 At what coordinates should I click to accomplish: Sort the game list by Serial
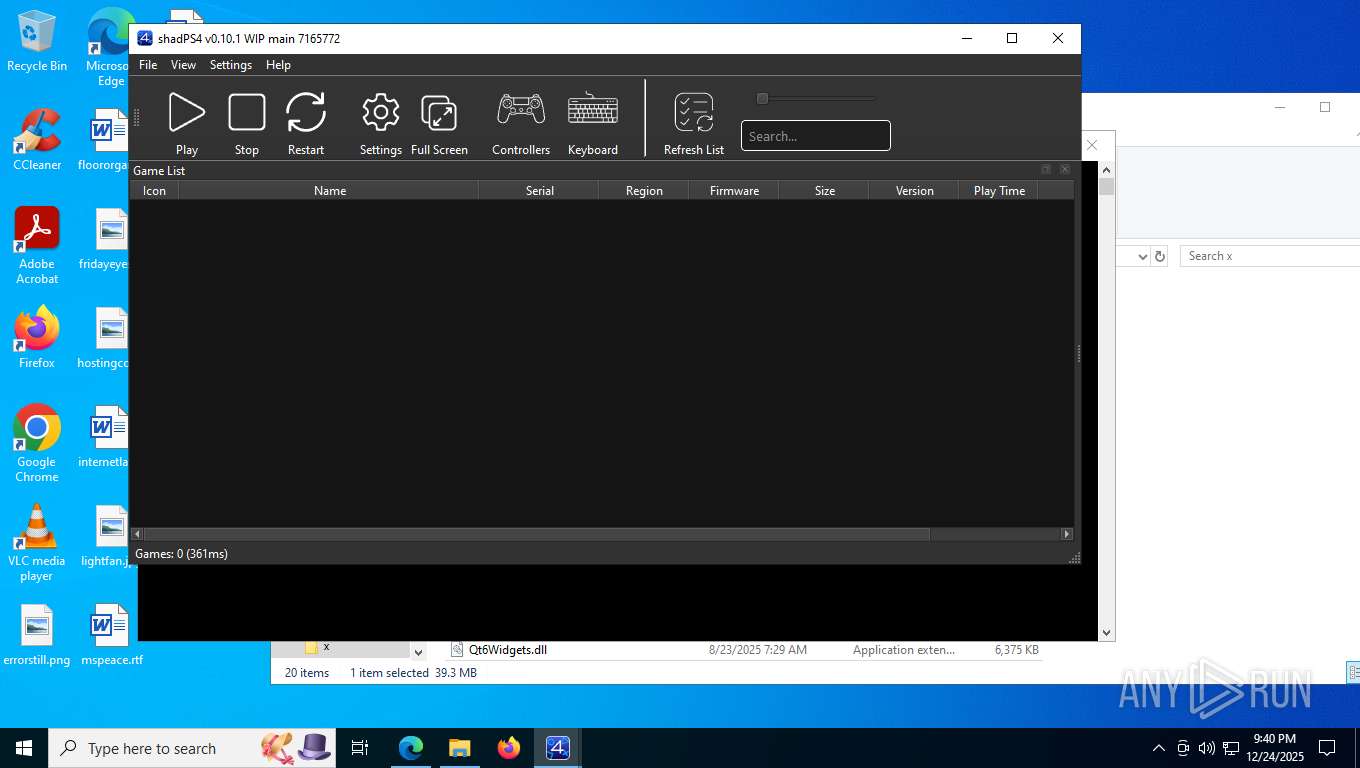[x=539, y=191]
